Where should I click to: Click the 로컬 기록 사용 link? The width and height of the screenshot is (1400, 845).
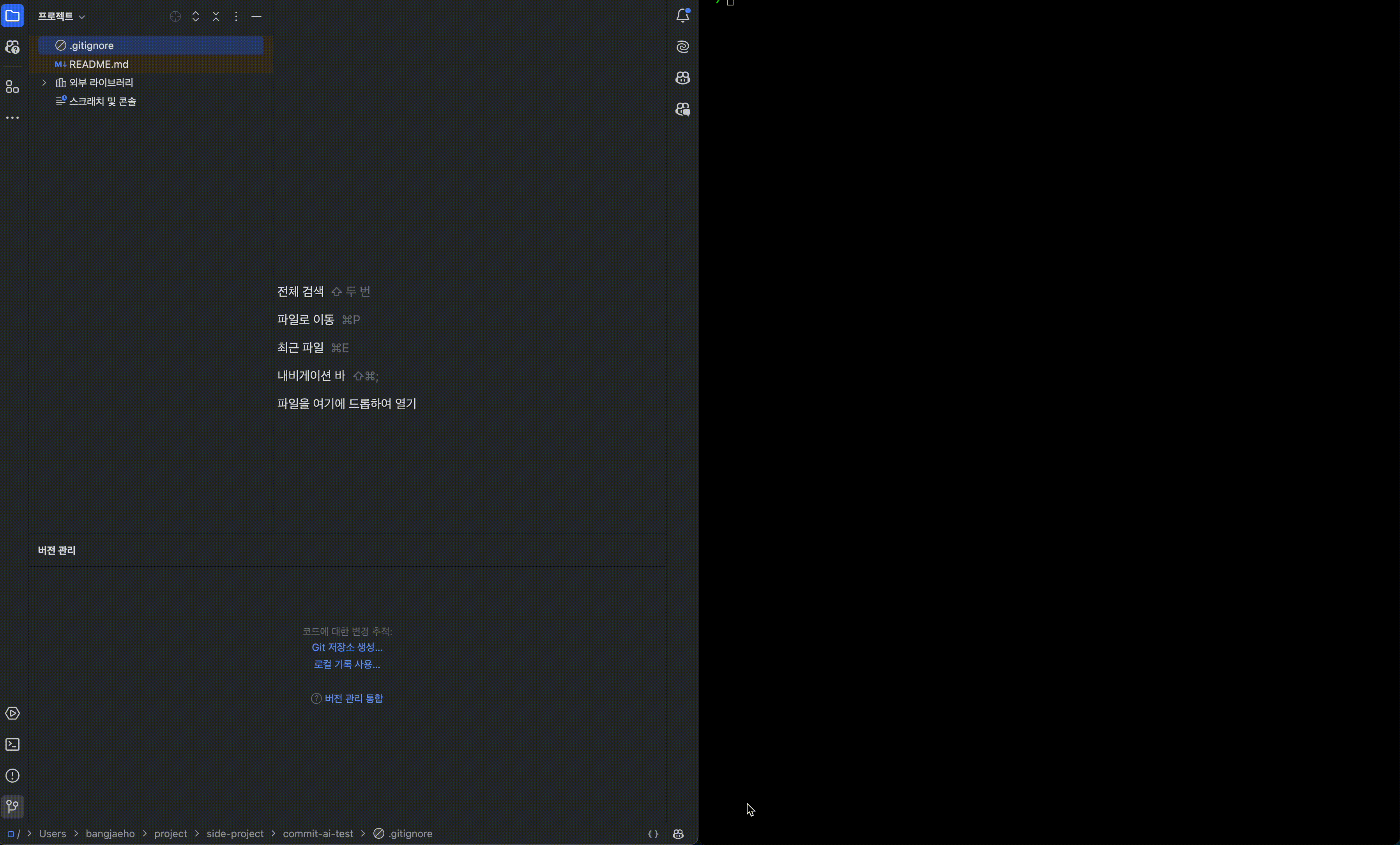[346, 664]
